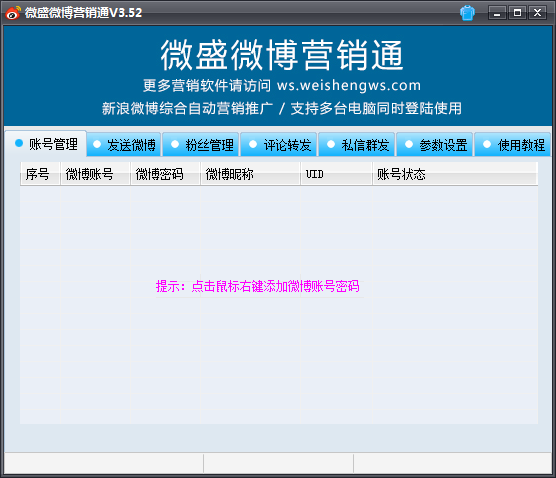This screenshot has height=478, width=556.
Task: Open the 使用教程 tab
Action: point(513,145)
